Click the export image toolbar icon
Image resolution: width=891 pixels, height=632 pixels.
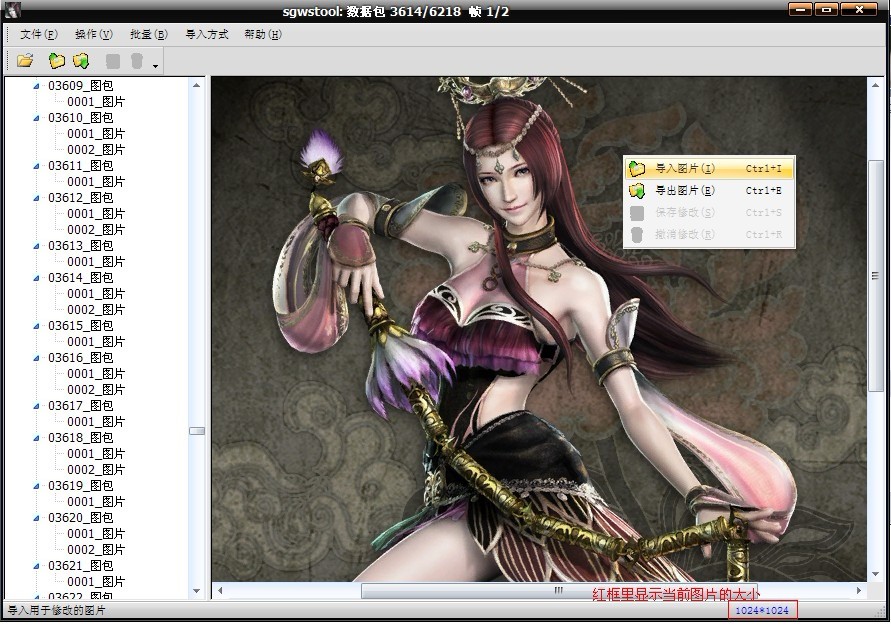(81, 61)
